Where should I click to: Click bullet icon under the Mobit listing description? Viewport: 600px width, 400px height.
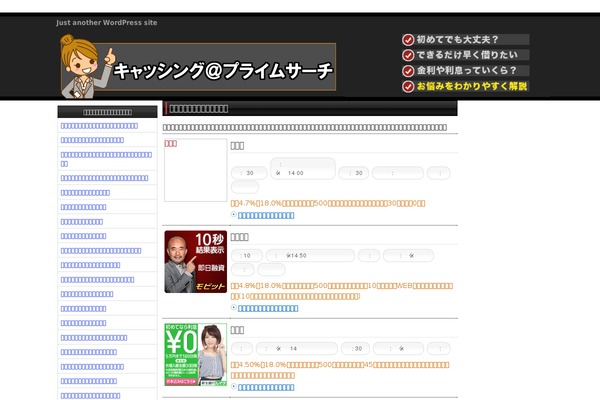tap(233, 307)
